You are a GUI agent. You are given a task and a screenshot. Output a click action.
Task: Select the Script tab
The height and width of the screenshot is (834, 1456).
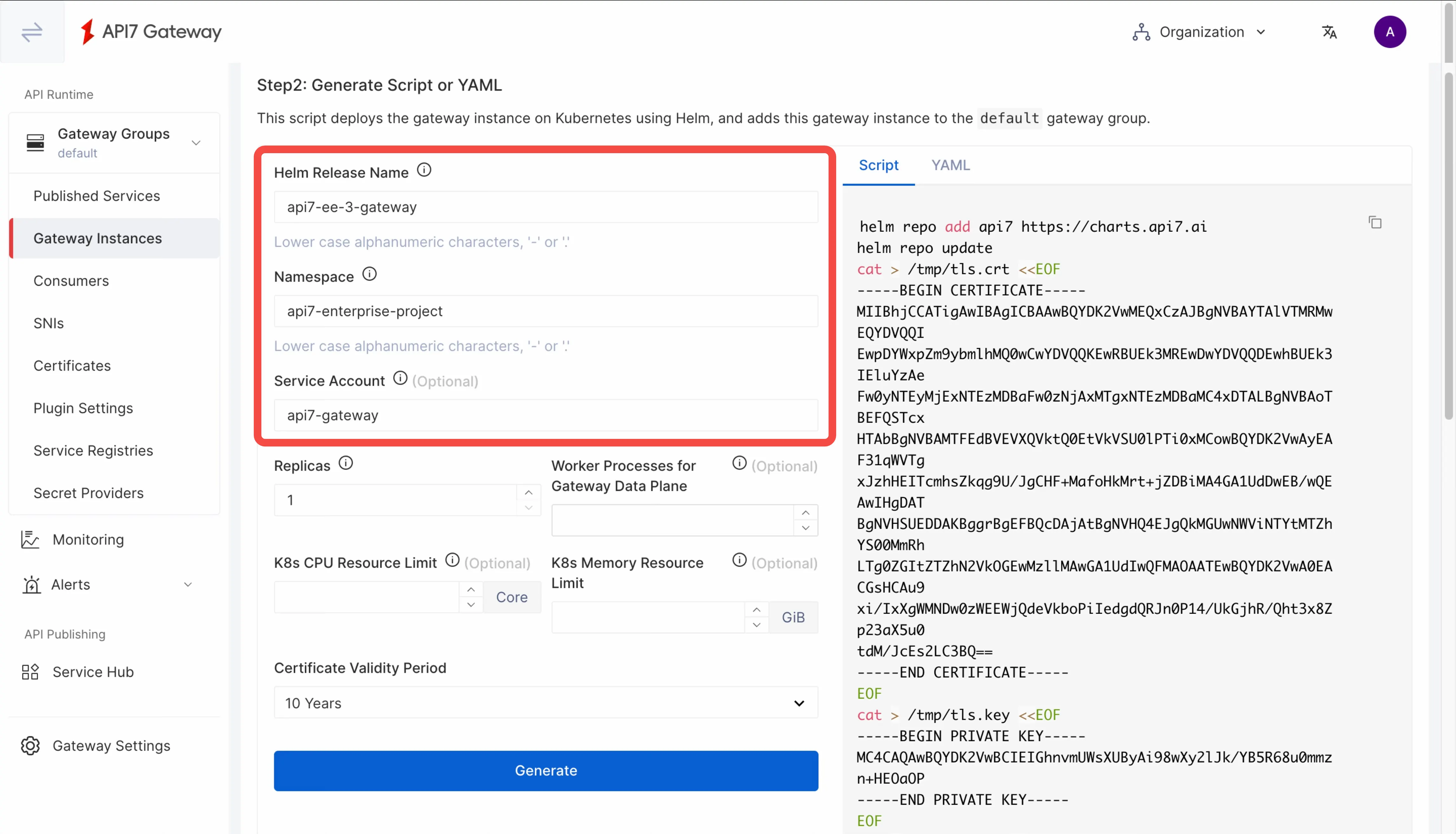(878, 165)
